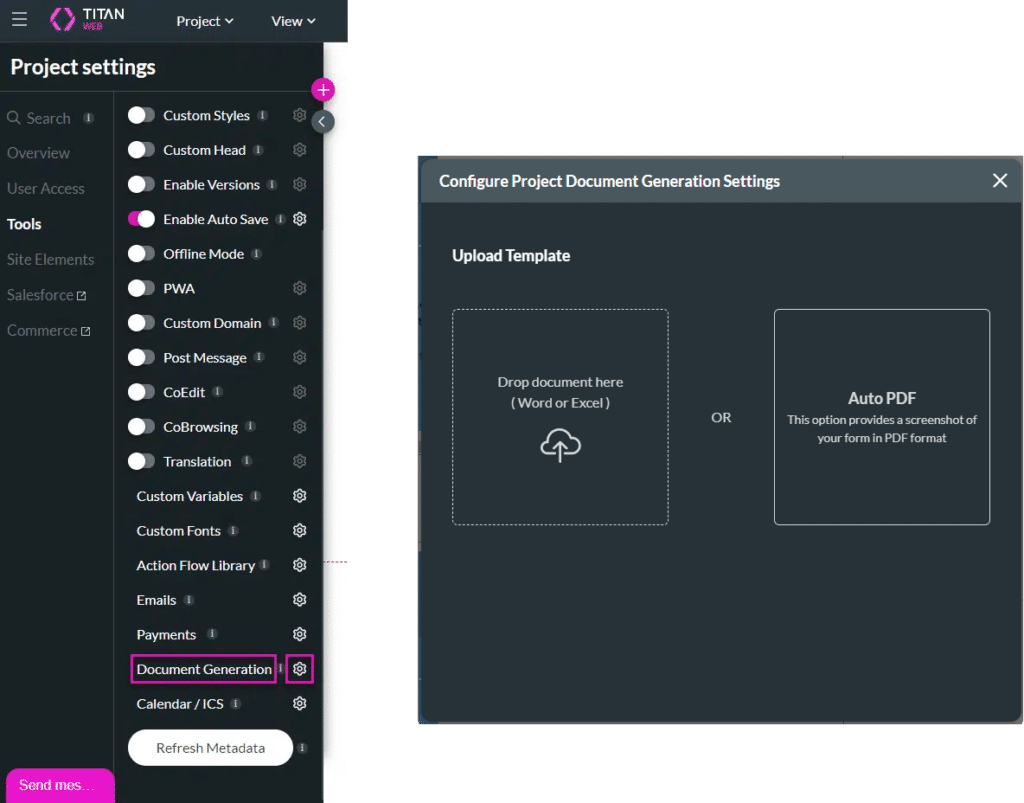Choose the Auto PDF option
This screenshot has height=803, width=1024.
click(881, 416)
